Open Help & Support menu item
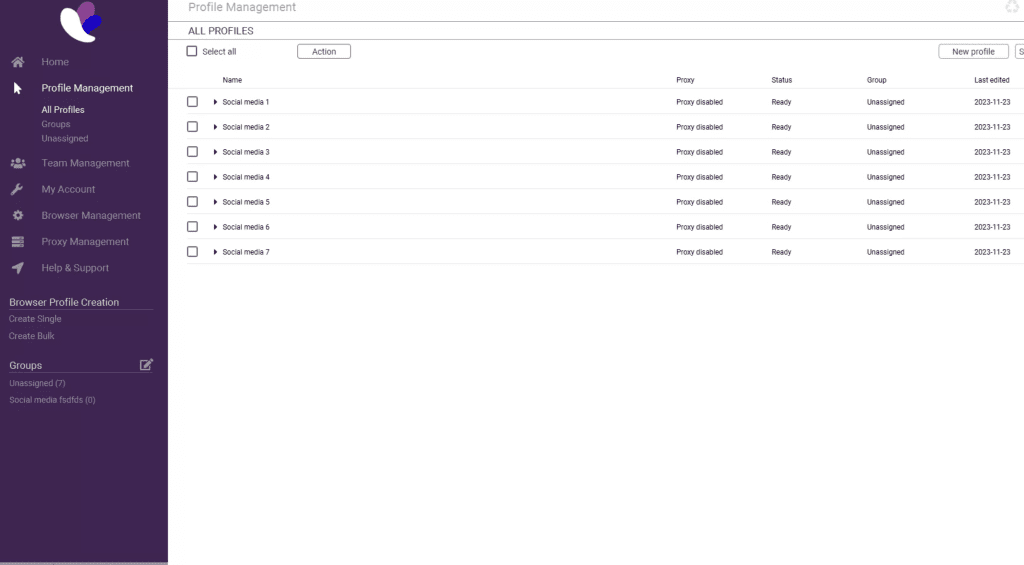Viewport: 1024px width, 565px height. [x=75, y=268]
